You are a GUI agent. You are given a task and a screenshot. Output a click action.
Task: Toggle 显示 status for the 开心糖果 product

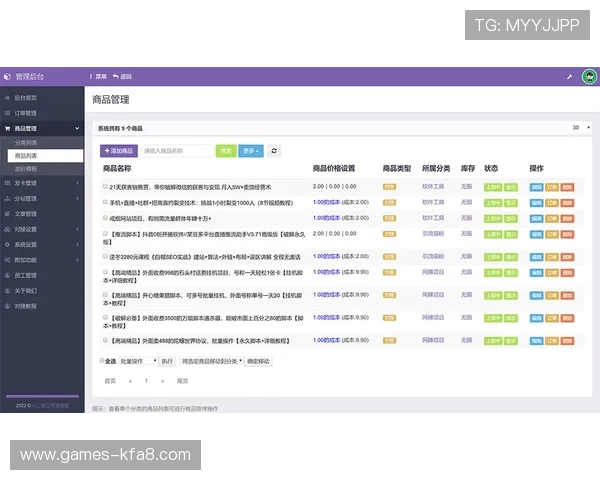pyautogui.click(x=511, y=296)
